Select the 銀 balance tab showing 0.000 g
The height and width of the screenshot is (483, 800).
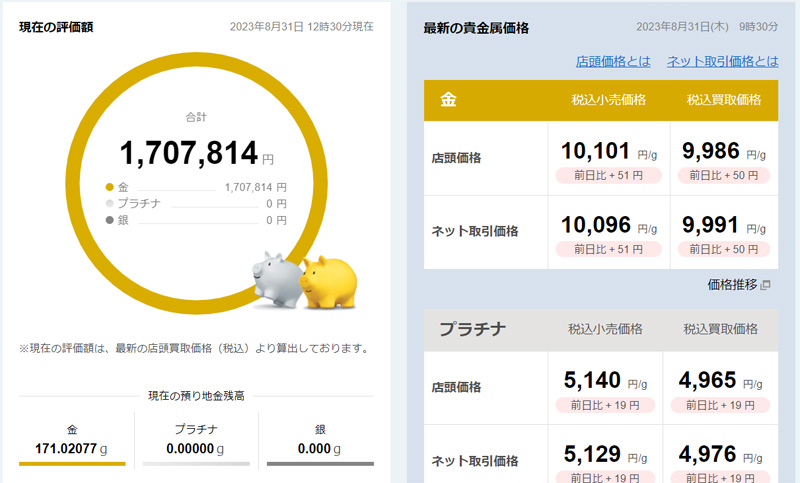tap(320, 441)
